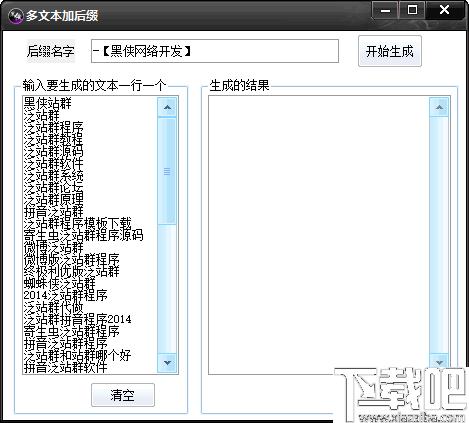Viewport: 469px width, 423px height.
Task: Click the line 终极利优版泛站群
Action: (72, 271)
